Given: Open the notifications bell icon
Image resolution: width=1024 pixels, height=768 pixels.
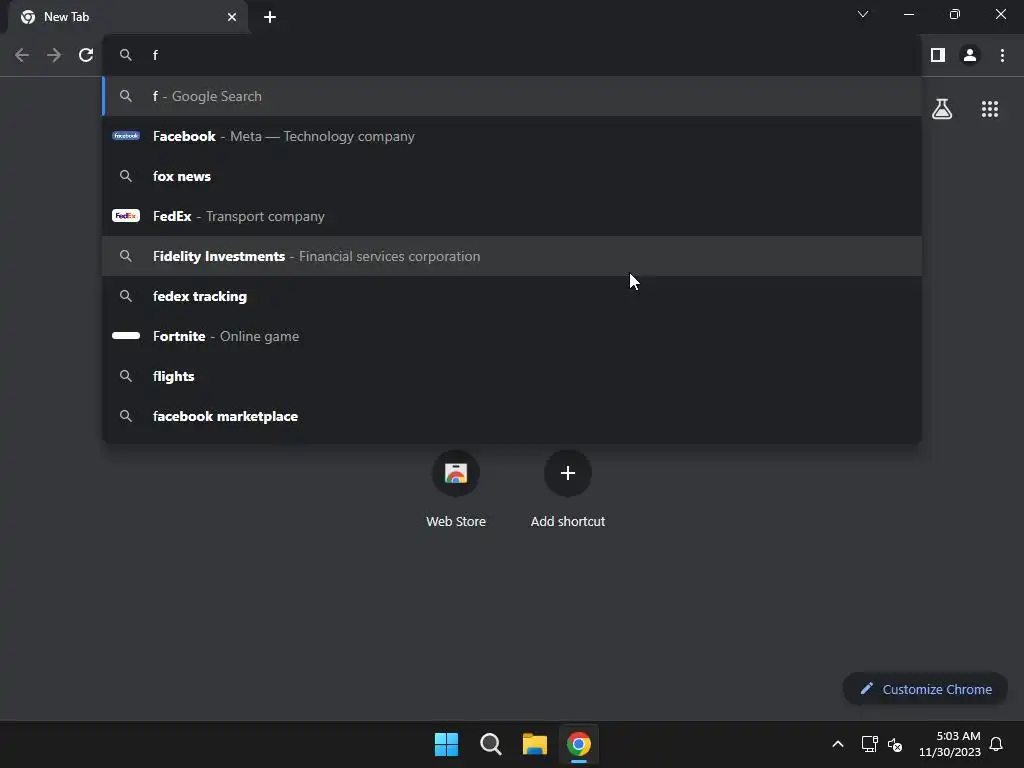Looking at the screenshot, I should [996, 744].
